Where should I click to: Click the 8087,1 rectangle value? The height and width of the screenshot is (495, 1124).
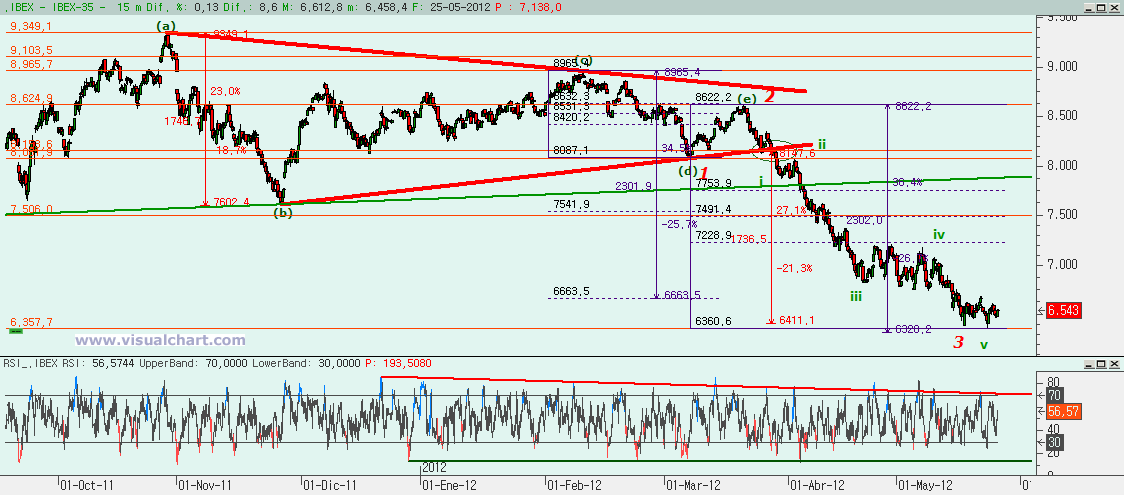coord(571,150)
